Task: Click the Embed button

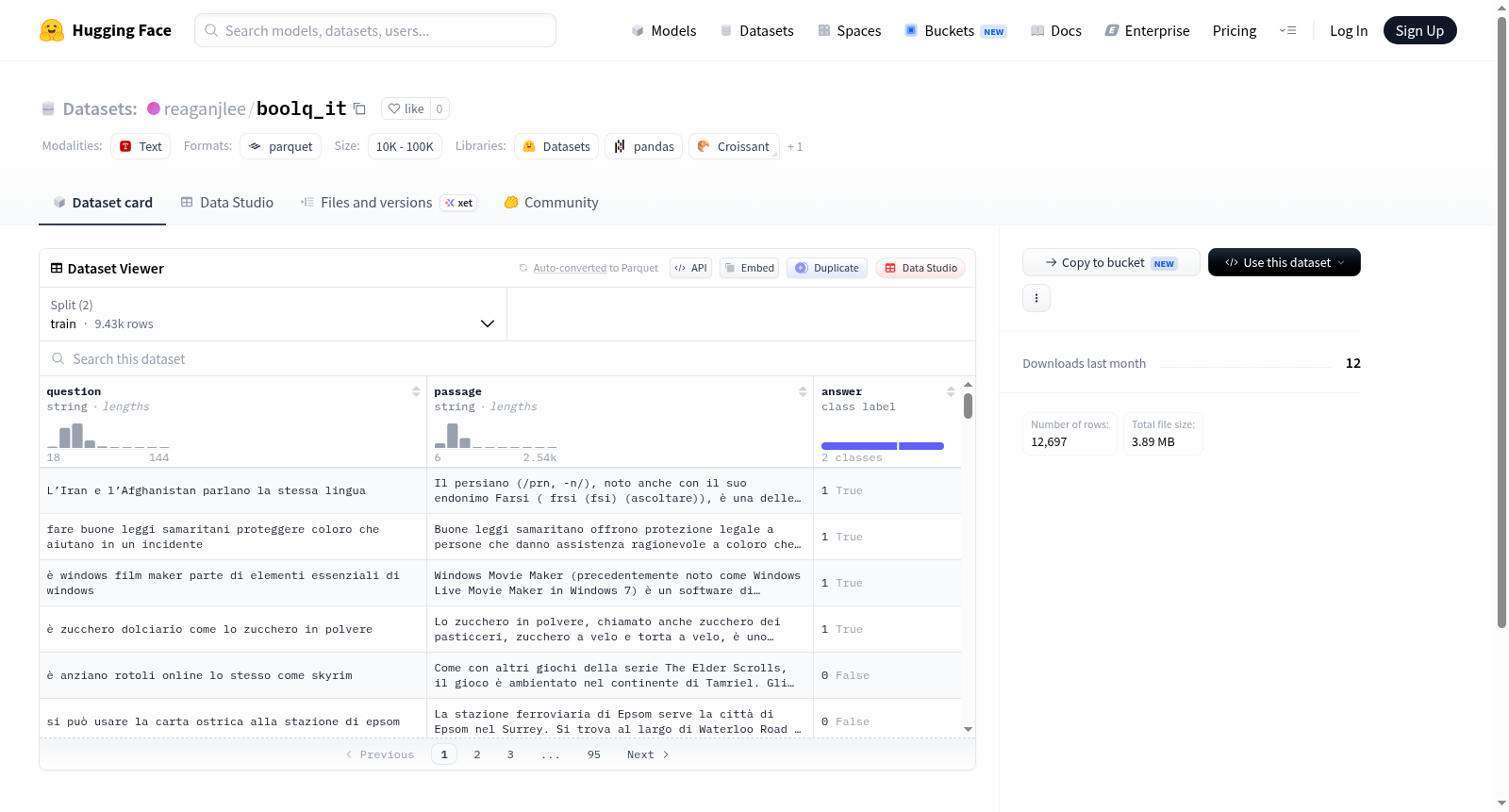Action: coord(749,268)
